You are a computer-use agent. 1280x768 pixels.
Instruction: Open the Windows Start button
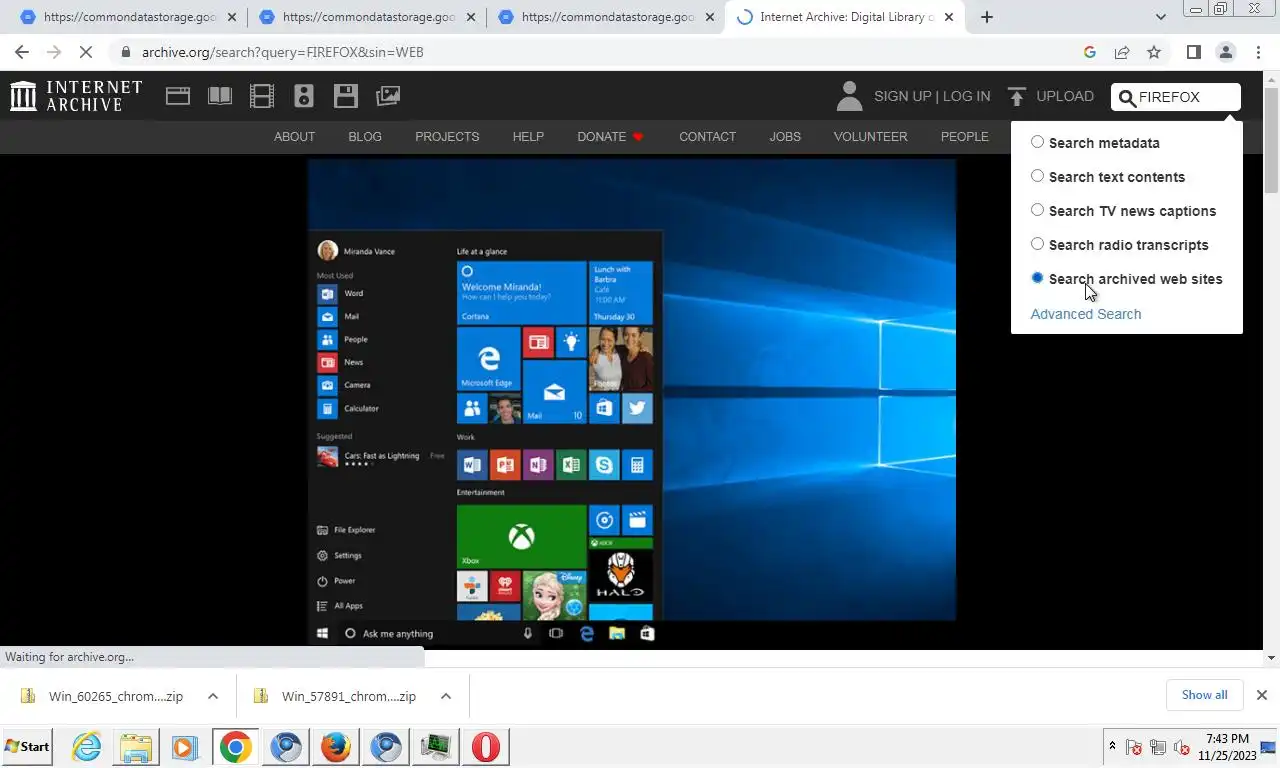27,746
